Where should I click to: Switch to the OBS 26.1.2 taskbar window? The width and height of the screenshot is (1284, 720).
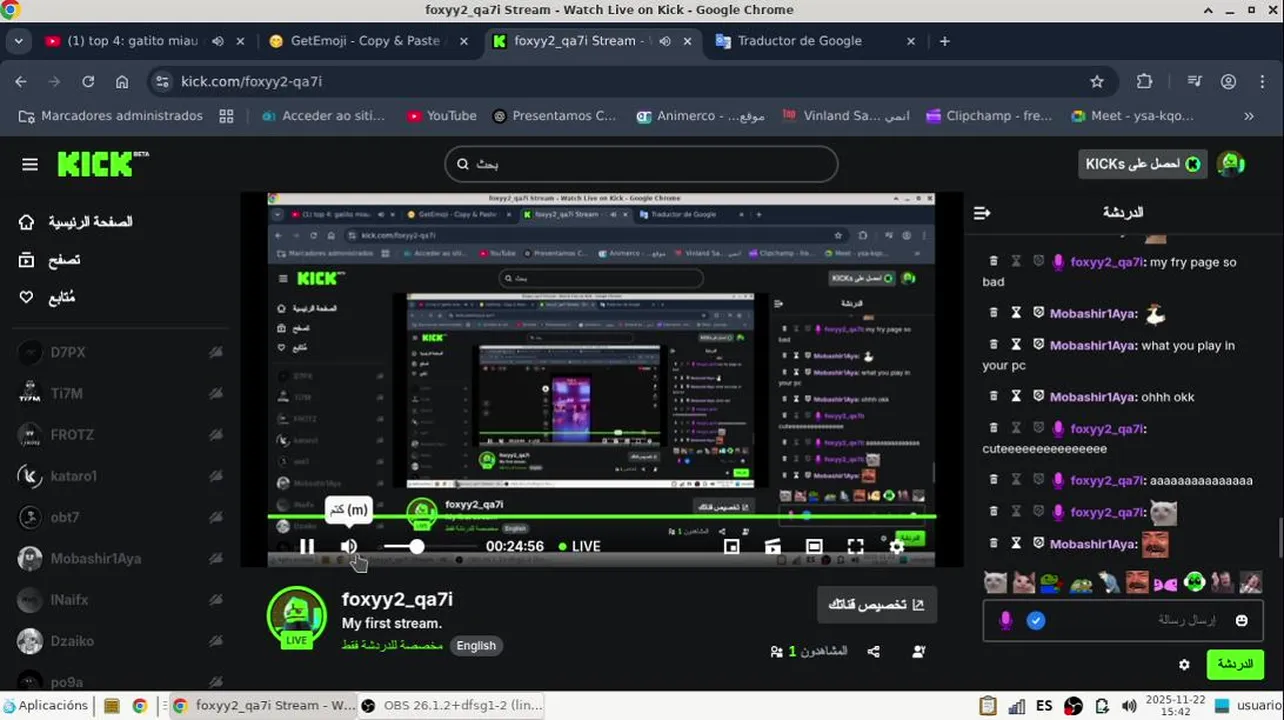pyautogui.click(x=451, y=705)
